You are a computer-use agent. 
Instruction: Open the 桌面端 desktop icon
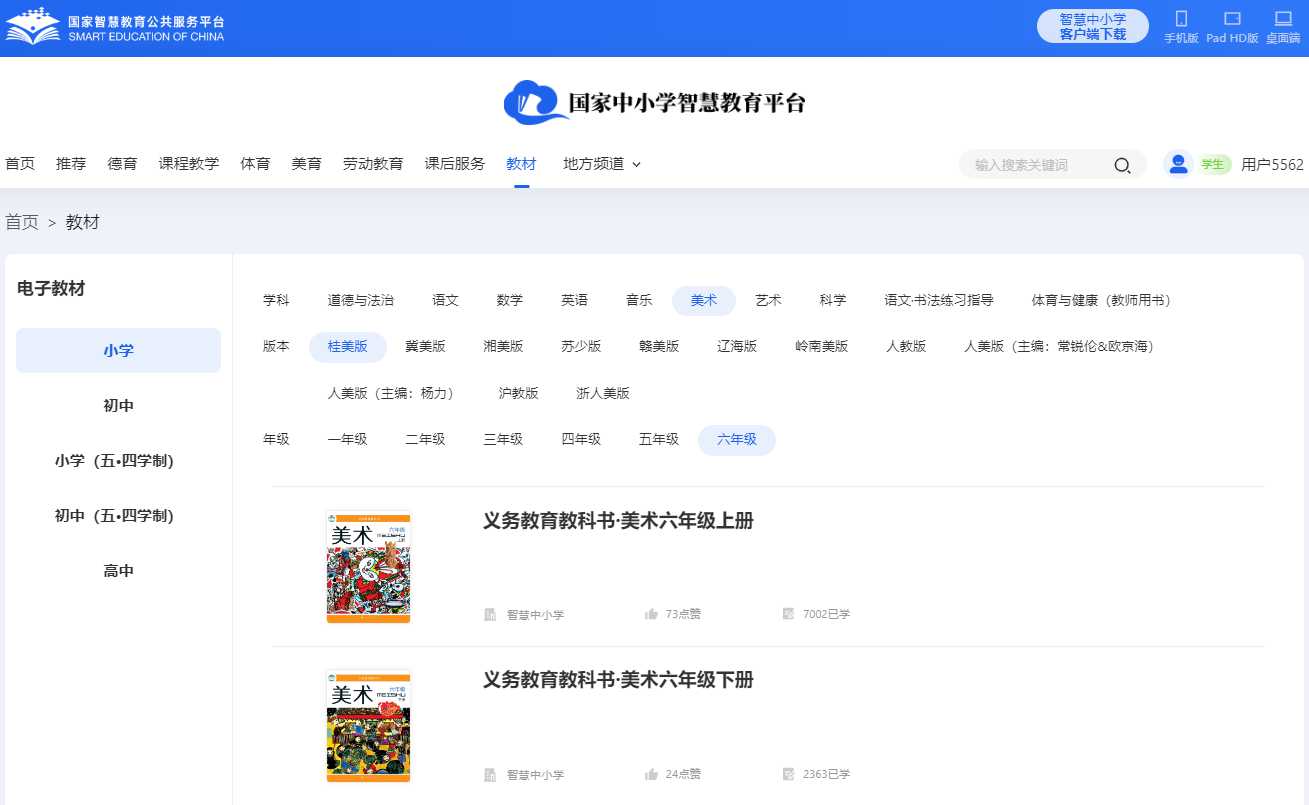(x=1283, y=19)
